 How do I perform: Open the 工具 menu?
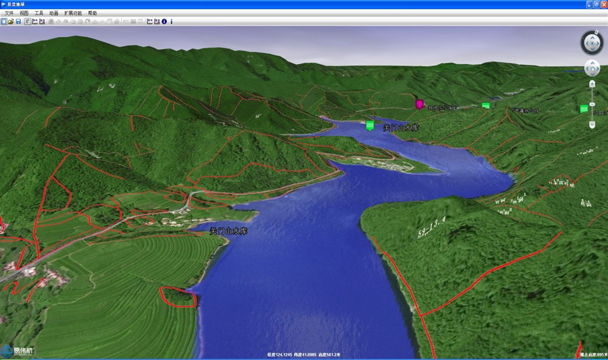coord(39,13)
